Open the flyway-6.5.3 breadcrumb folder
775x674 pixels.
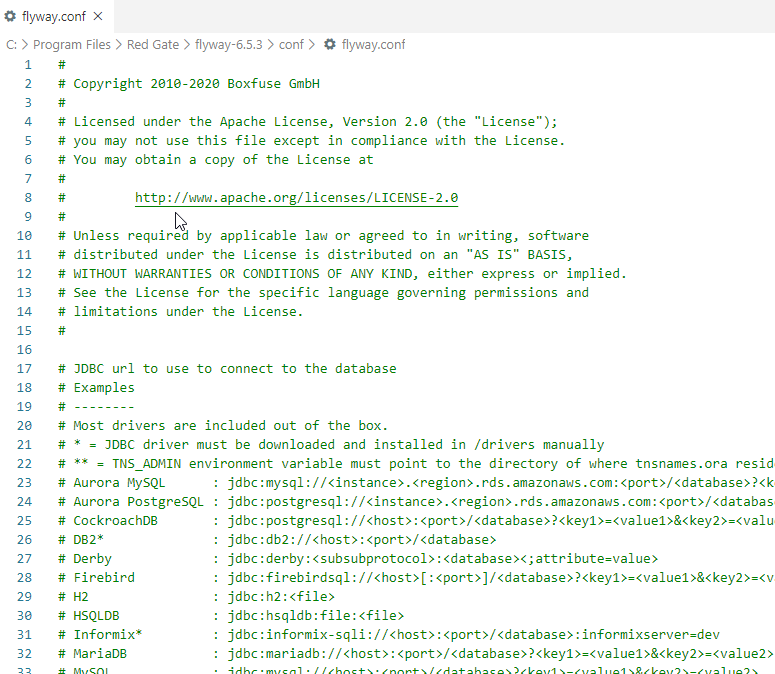click(229, 45)
